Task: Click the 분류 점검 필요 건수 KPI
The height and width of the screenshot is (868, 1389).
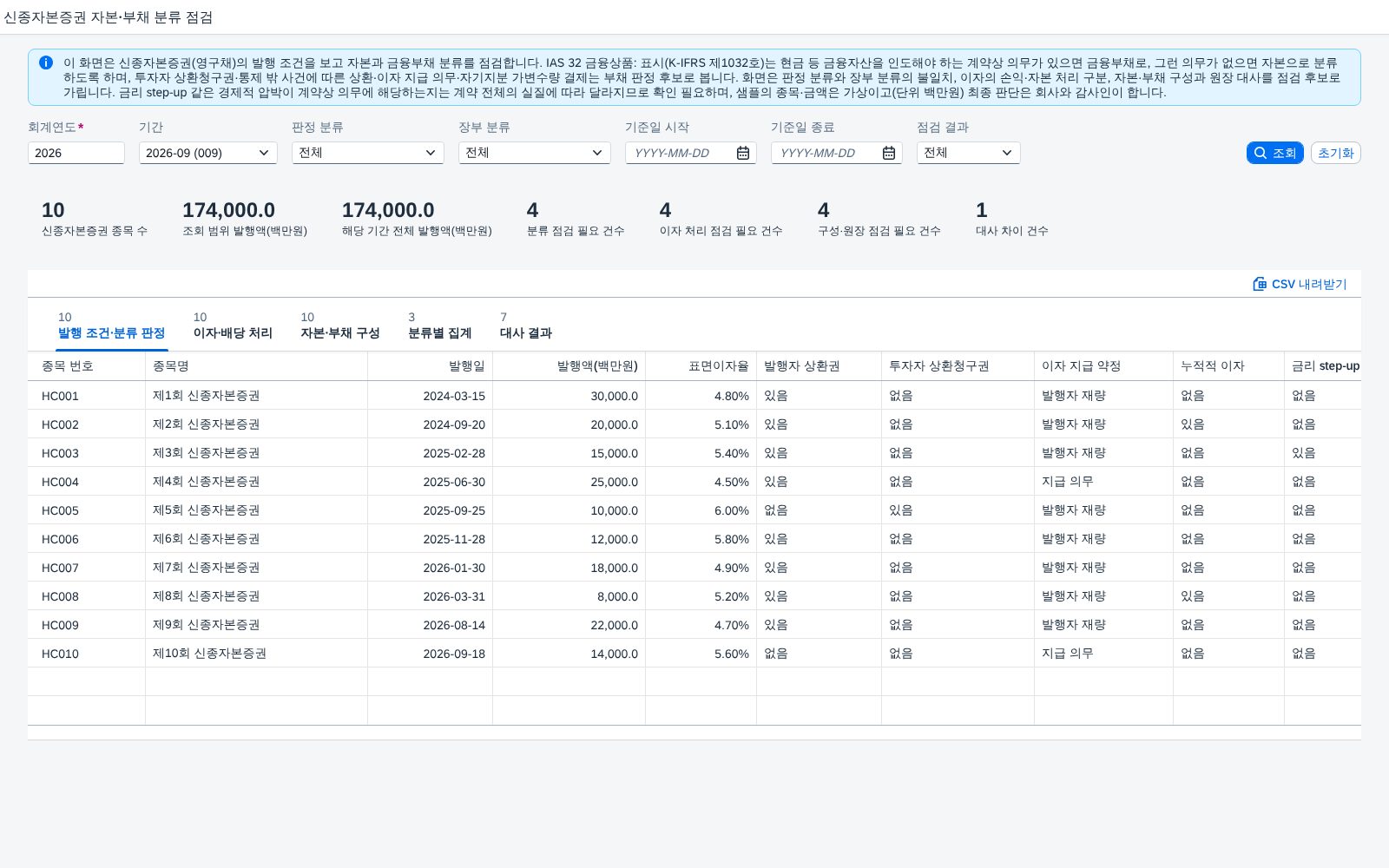Action: pyautogui.click(x=576, y=219)
